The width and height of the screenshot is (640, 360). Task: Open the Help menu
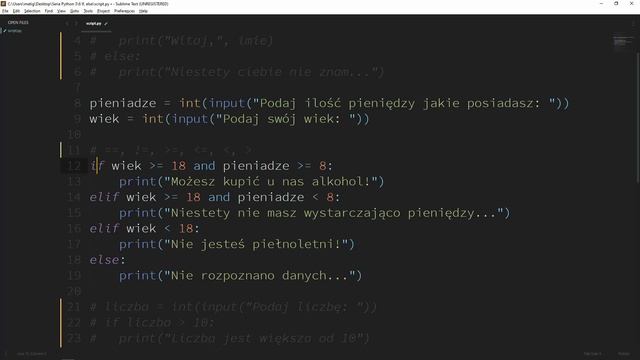coord(143,11)
